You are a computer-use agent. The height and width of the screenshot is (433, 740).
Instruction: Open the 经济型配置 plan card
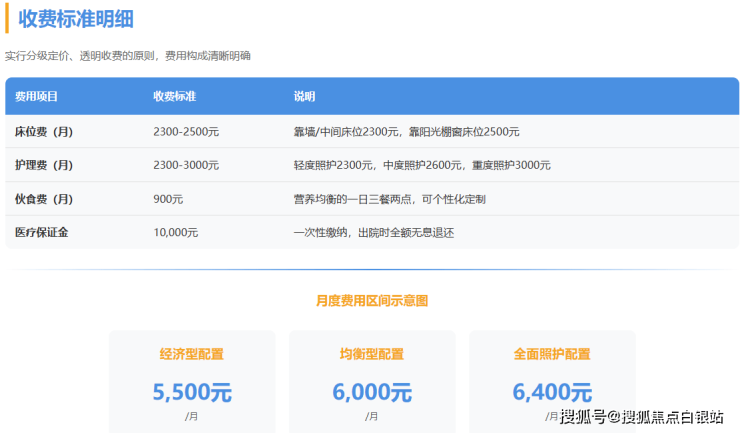(192, 380)
